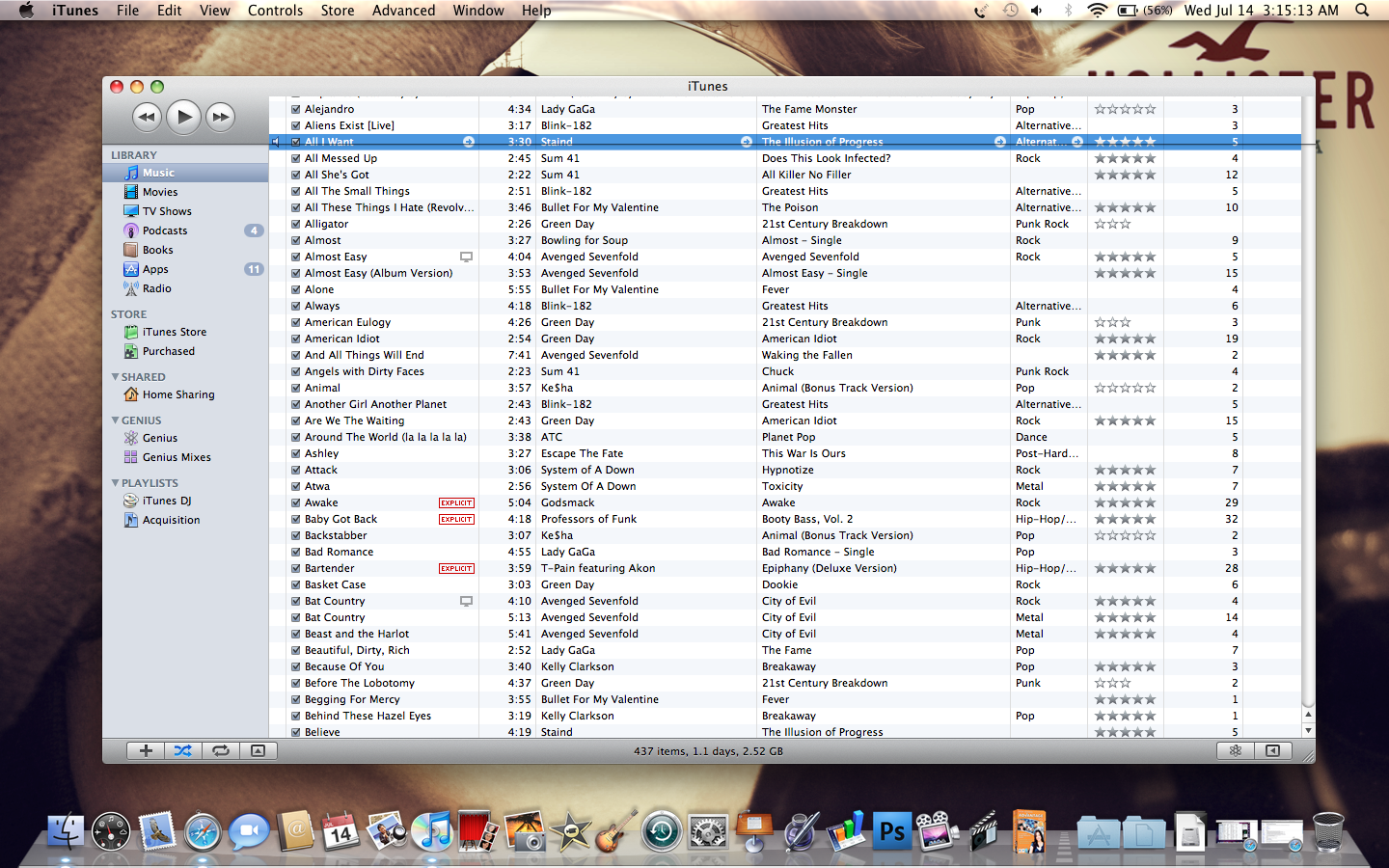The height and width of the screenshot is (868, 1389).
Task: Uncheck the Bad Romance checkbox
Action: (x=296, y=552)
